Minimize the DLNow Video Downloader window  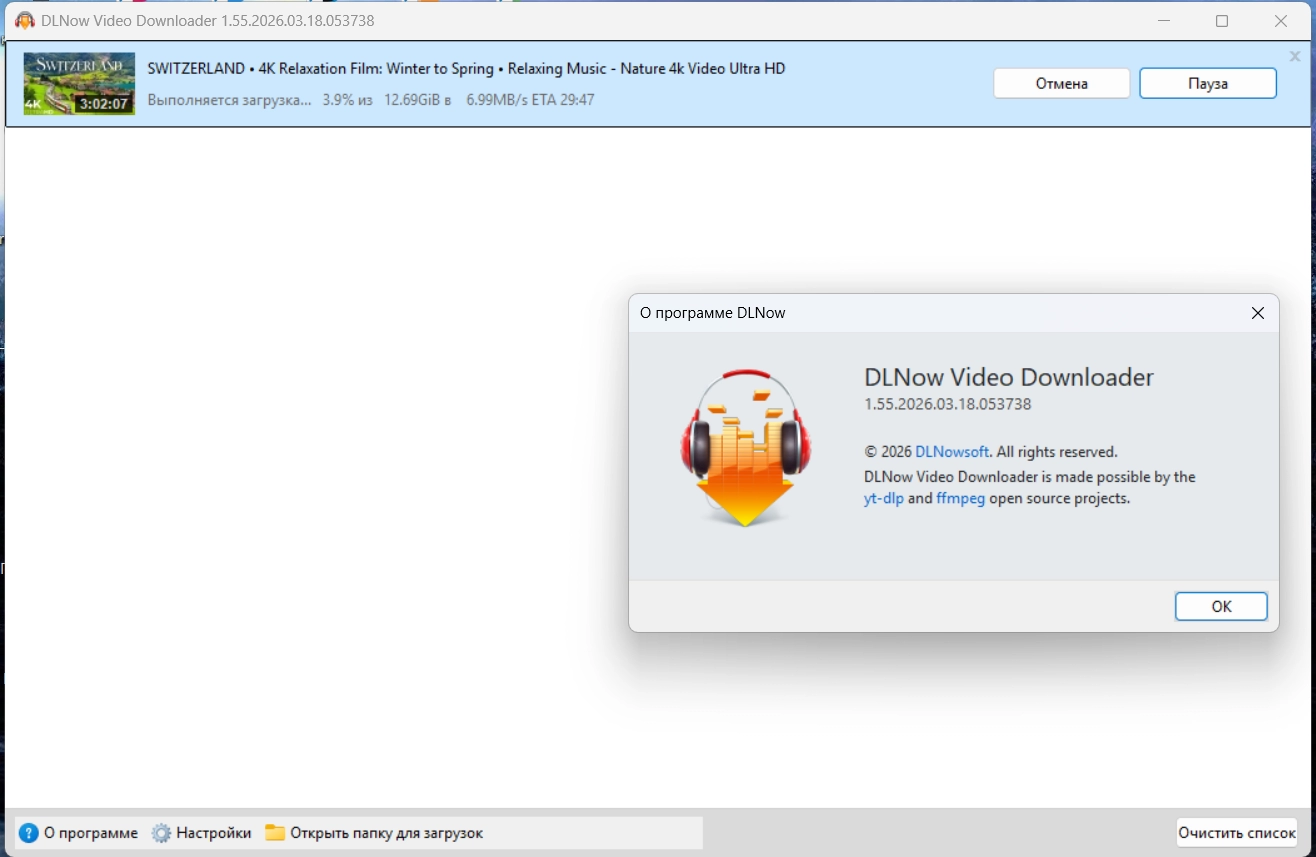click(1163, 20)
